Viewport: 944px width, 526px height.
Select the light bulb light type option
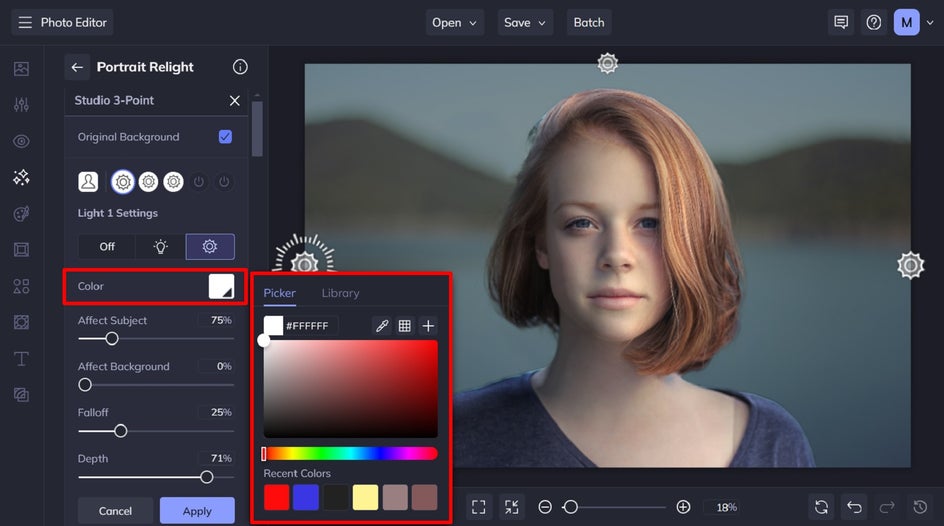click(x=159, y=246)
